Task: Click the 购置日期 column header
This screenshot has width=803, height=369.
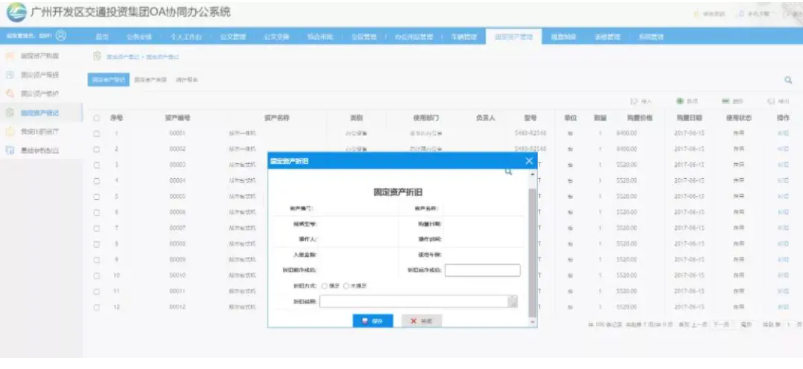Action: (689, 118)
